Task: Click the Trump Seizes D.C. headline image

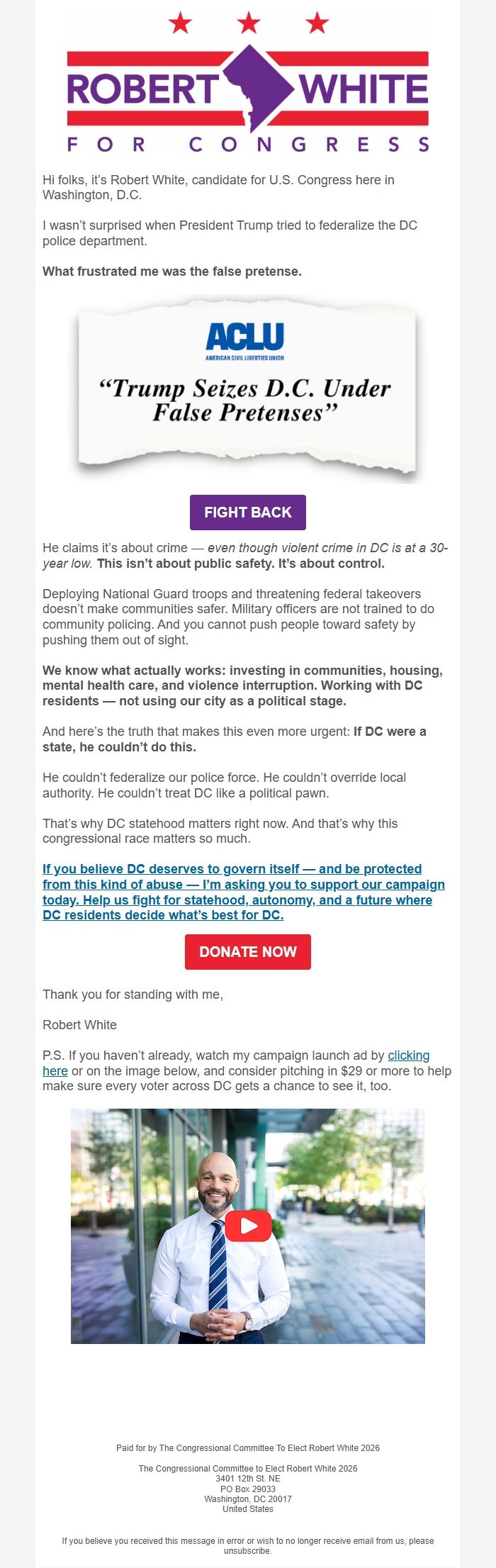Action: pyautogui.click(x=247, y=397)
